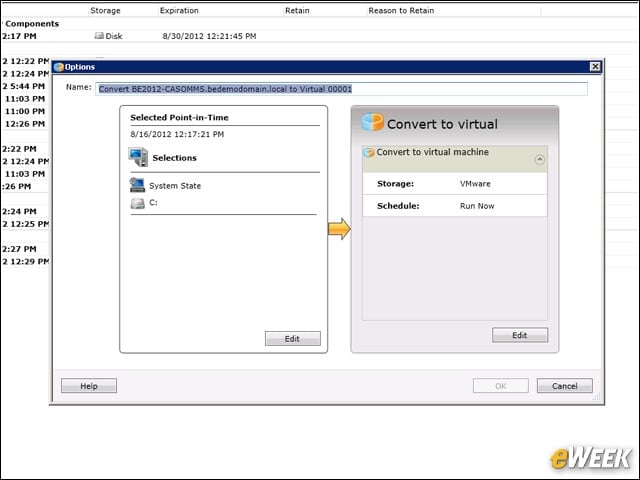
Task: Edit the Selected Point-in-Time selections
Action: 293,338
